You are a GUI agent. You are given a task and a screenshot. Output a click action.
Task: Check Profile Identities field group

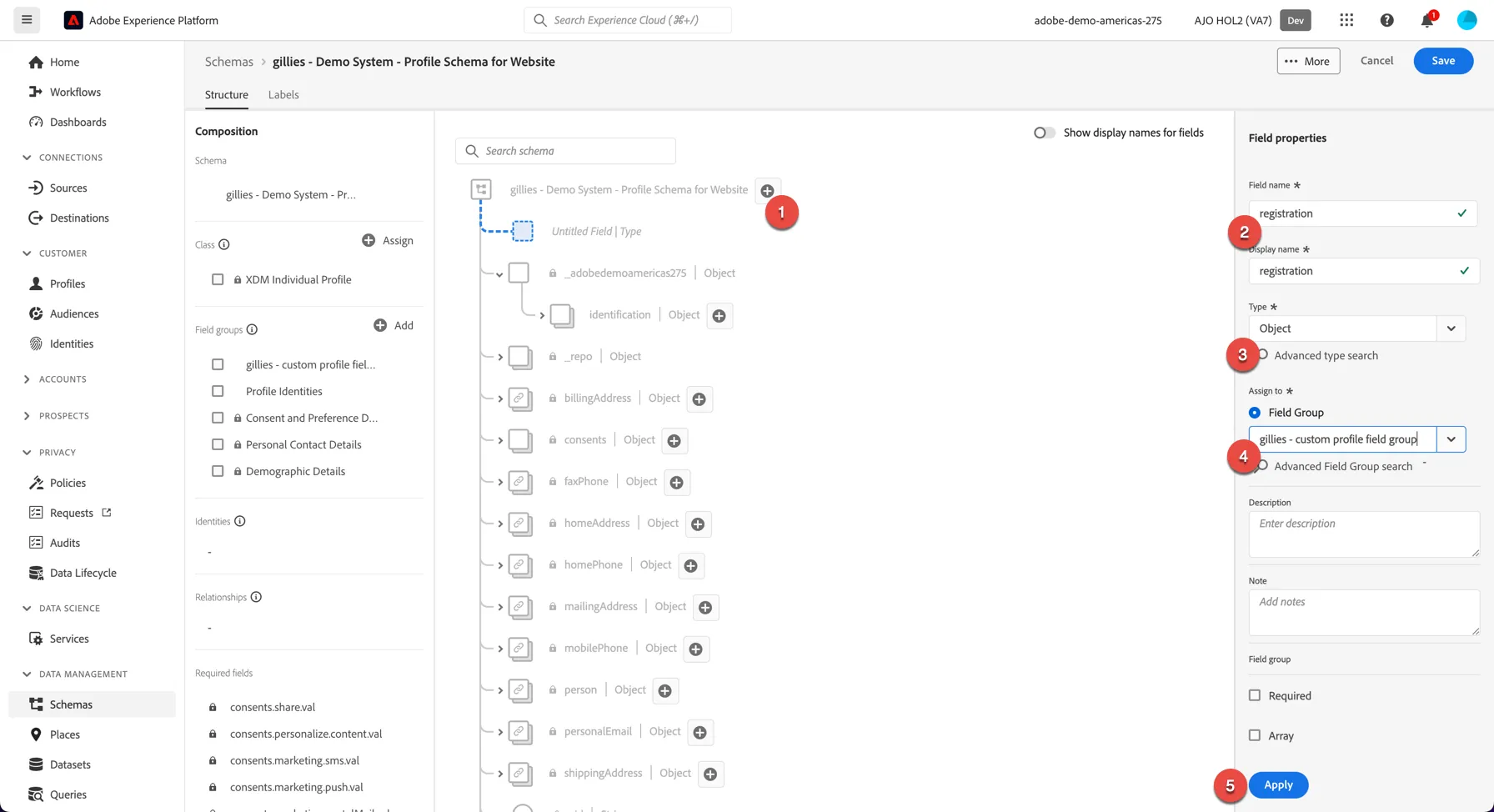point(218,391)
